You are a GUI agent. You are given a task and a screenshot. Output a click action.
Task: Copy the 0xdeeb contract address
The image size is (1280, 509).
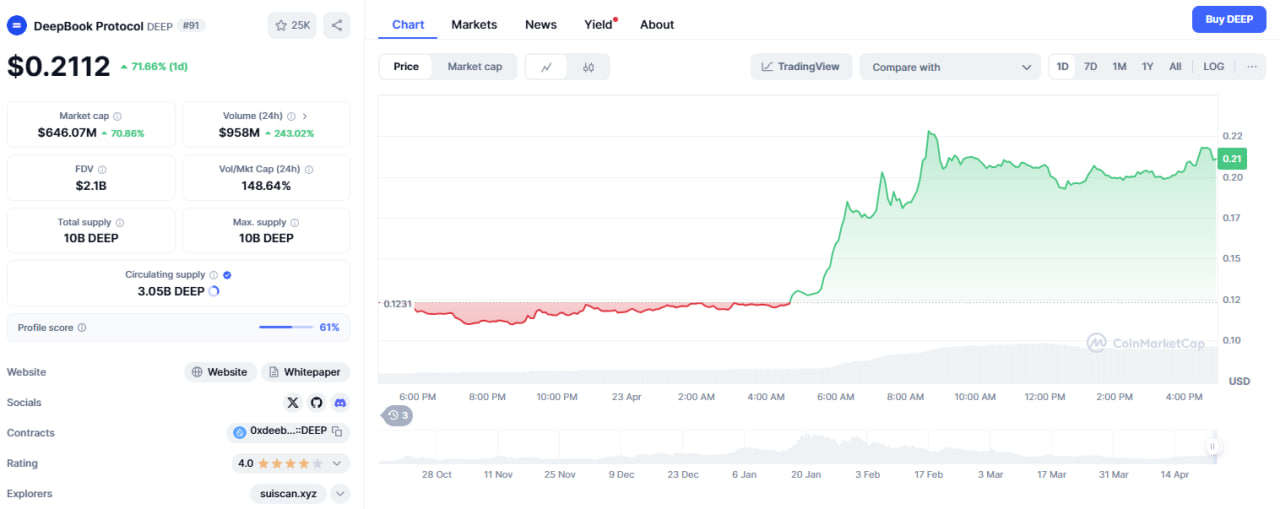pyautogui.click(x=337, y=432)
